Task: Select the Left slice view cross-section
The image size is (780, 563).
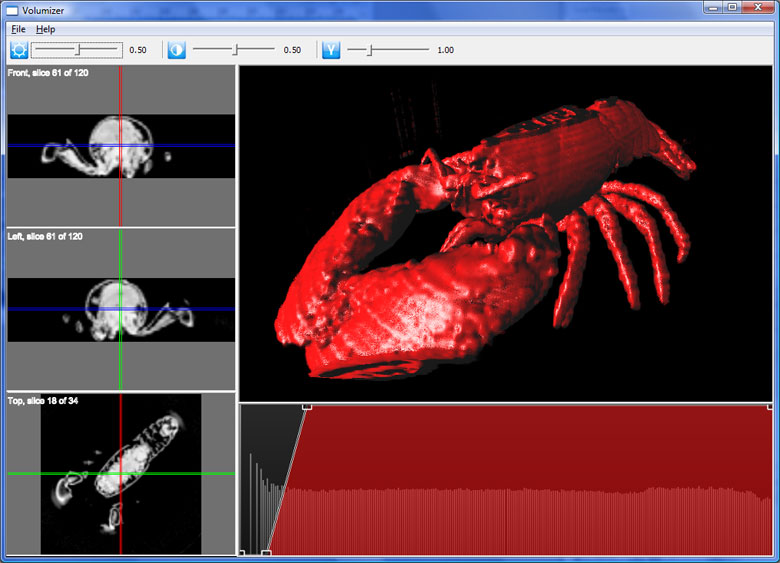Action: pos(120,309)
